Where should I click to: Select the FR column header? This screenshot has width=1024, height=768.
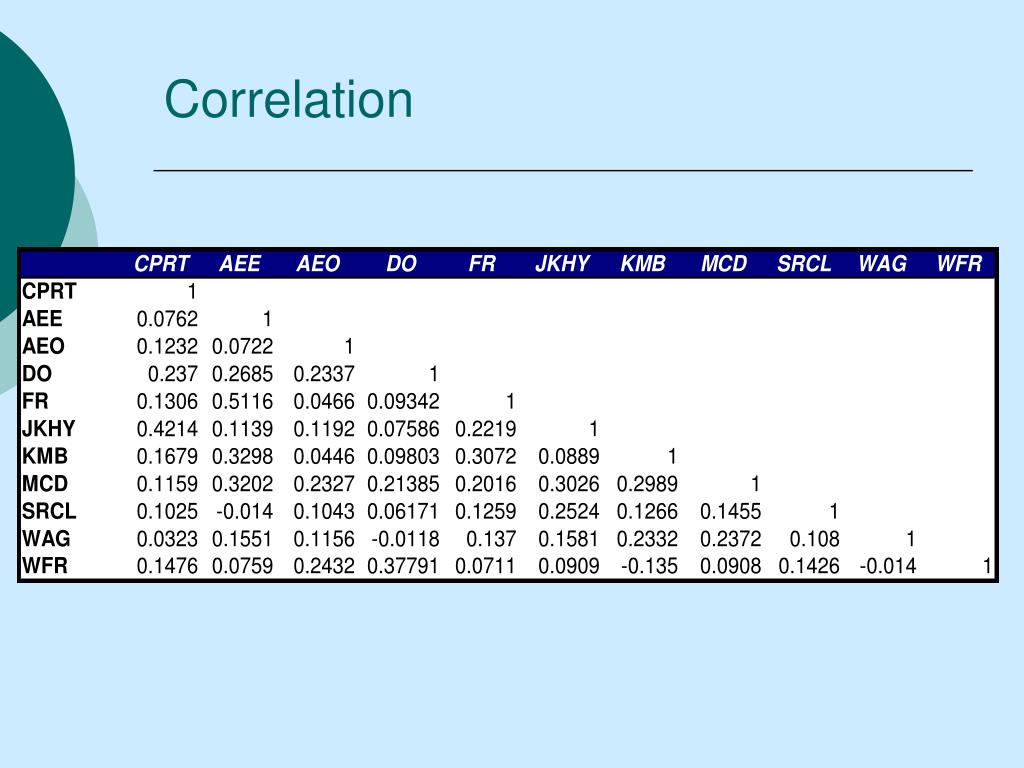(482, 264)
